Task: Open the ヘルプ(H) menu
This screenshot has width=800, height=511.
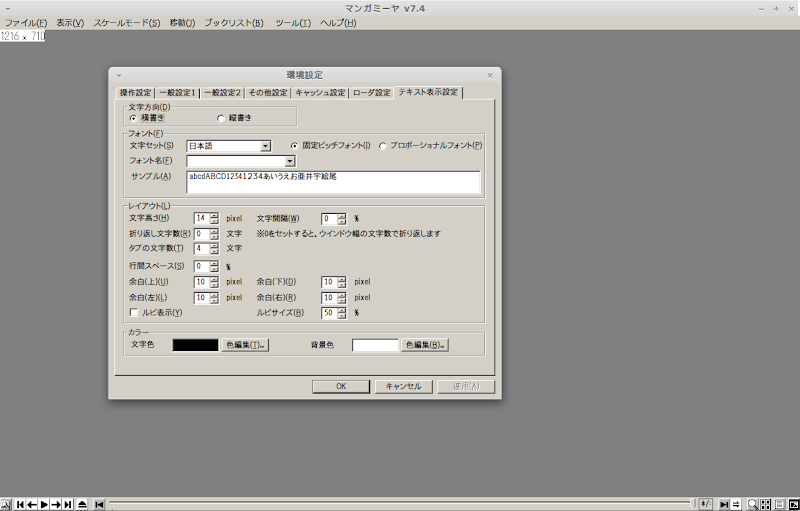Action: coord(338,23)
